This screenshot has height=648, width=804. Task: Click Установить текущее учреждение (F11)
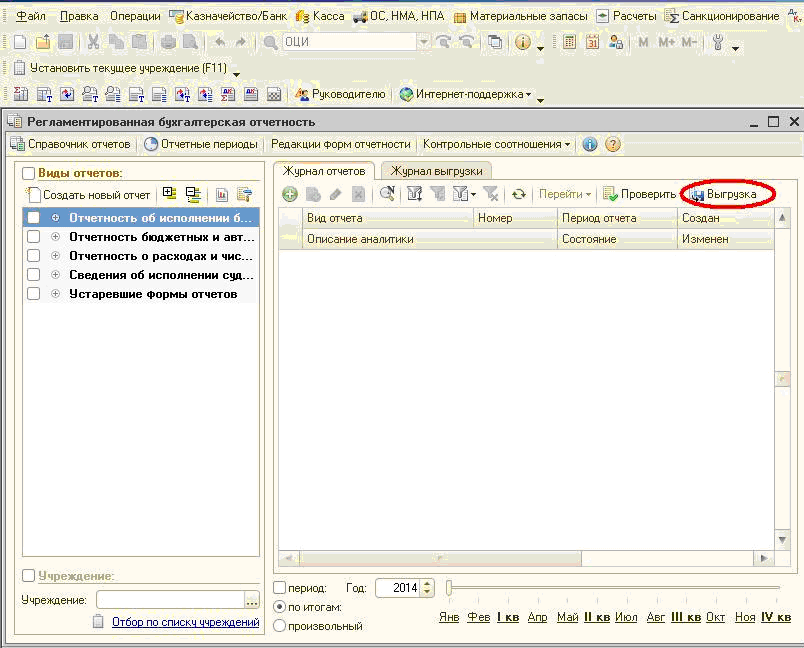(120, 68)
